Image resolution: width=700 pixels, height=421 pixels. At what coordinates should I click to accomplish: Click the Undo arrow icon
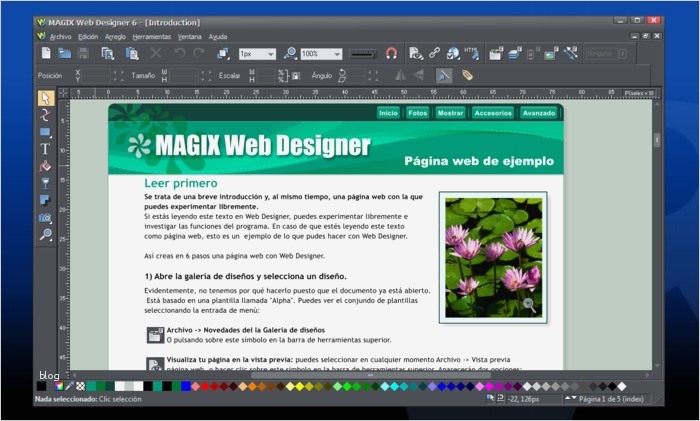click(179, 53)
